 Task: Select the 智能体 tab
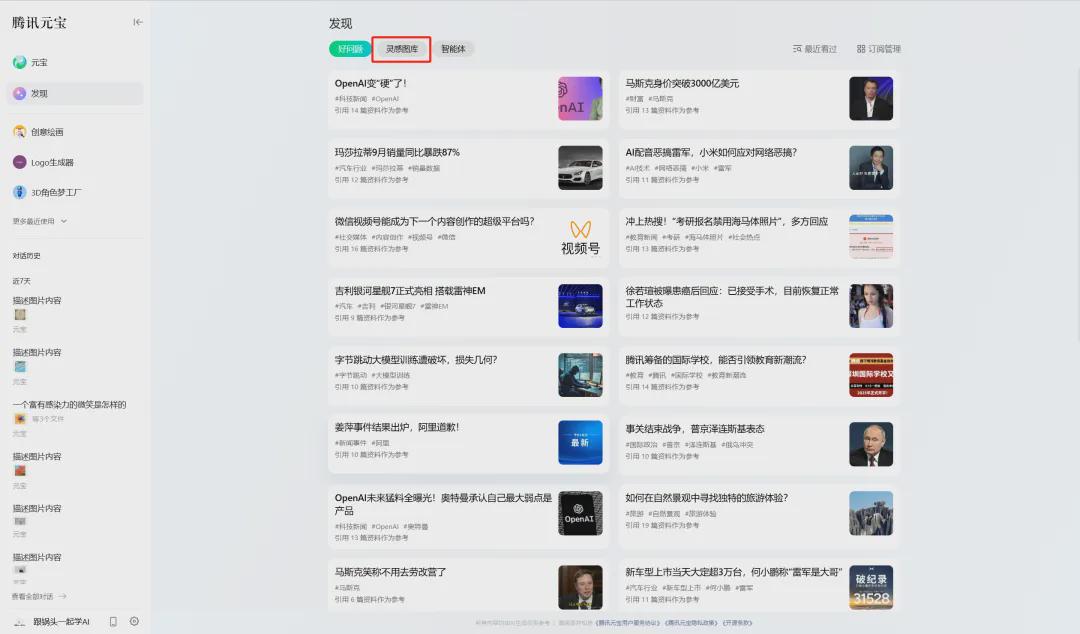[x=453, y=48]
